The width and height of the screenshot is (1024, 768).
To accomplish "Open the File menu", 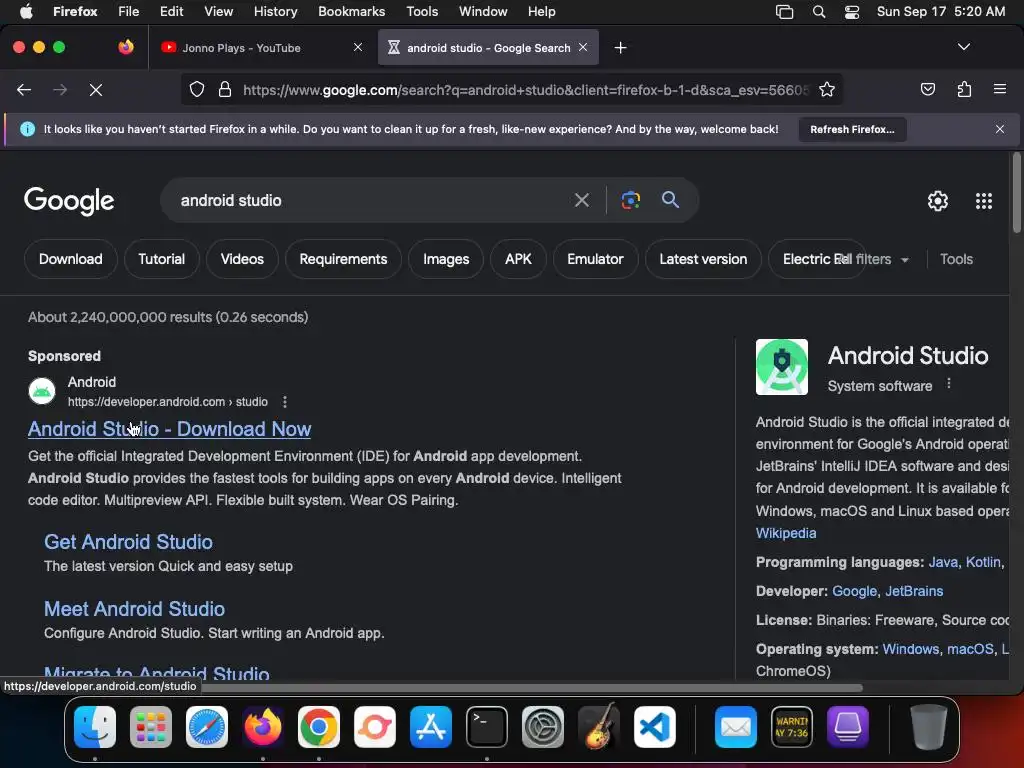I will coord(128,12).
